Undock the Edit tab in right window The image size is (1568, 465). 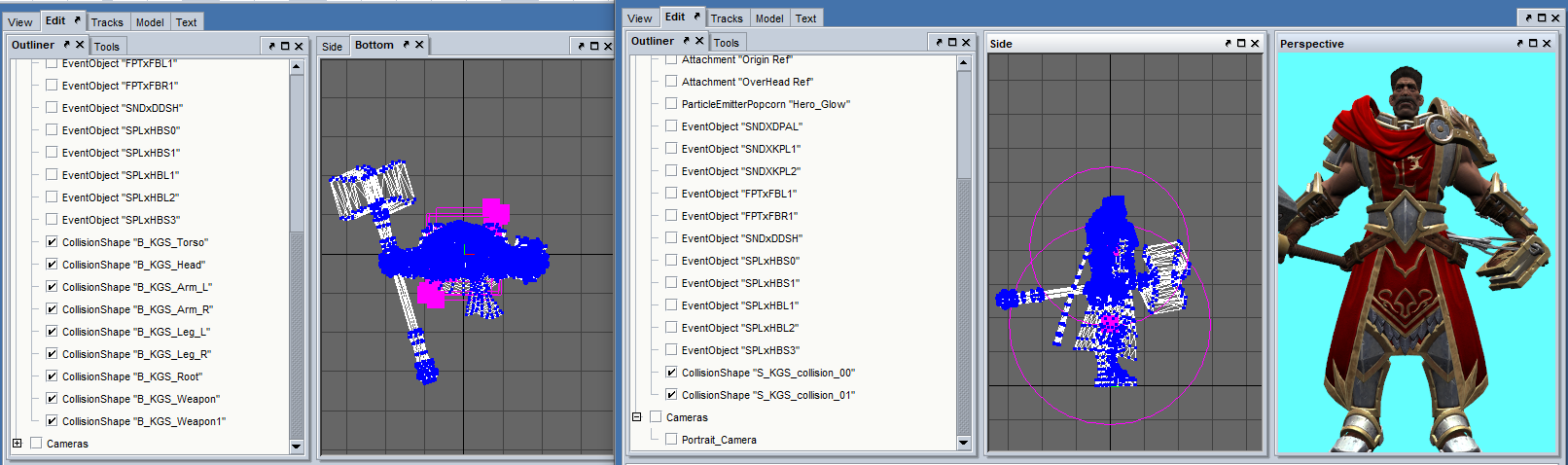point(696,17)
